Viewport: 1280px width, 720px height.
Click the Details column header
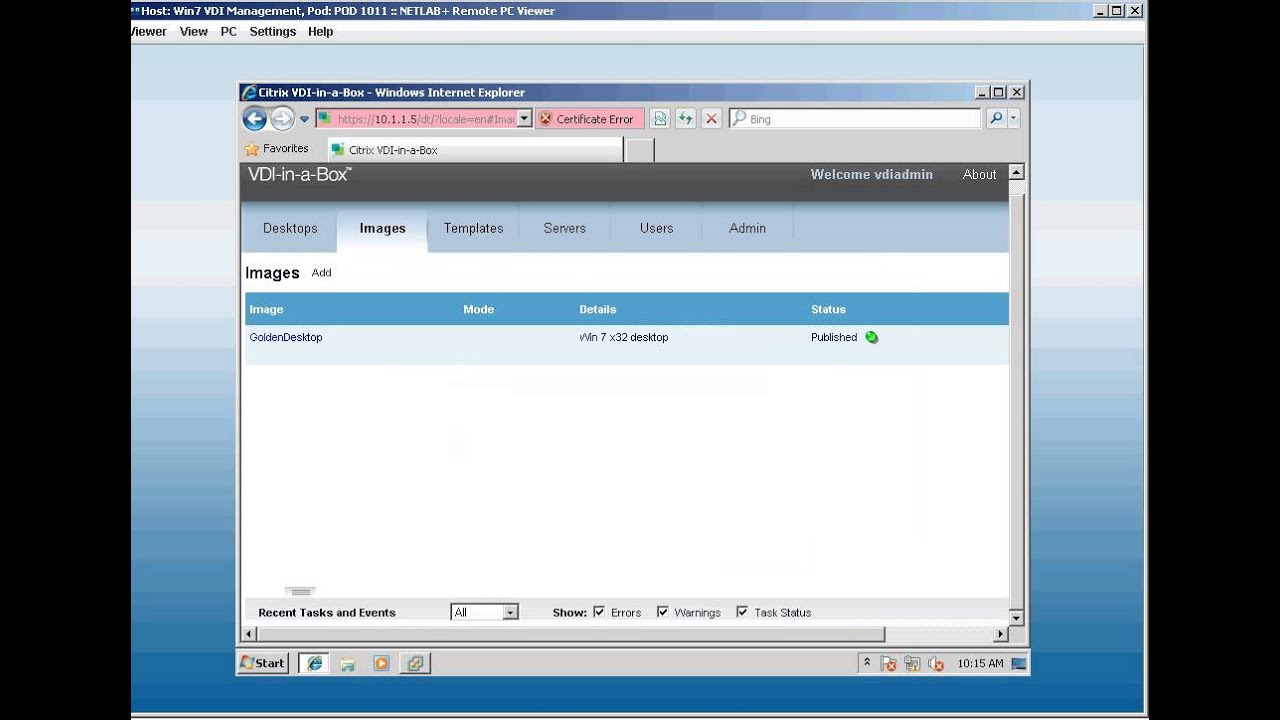pyautogui.click(x=598, y=309)
